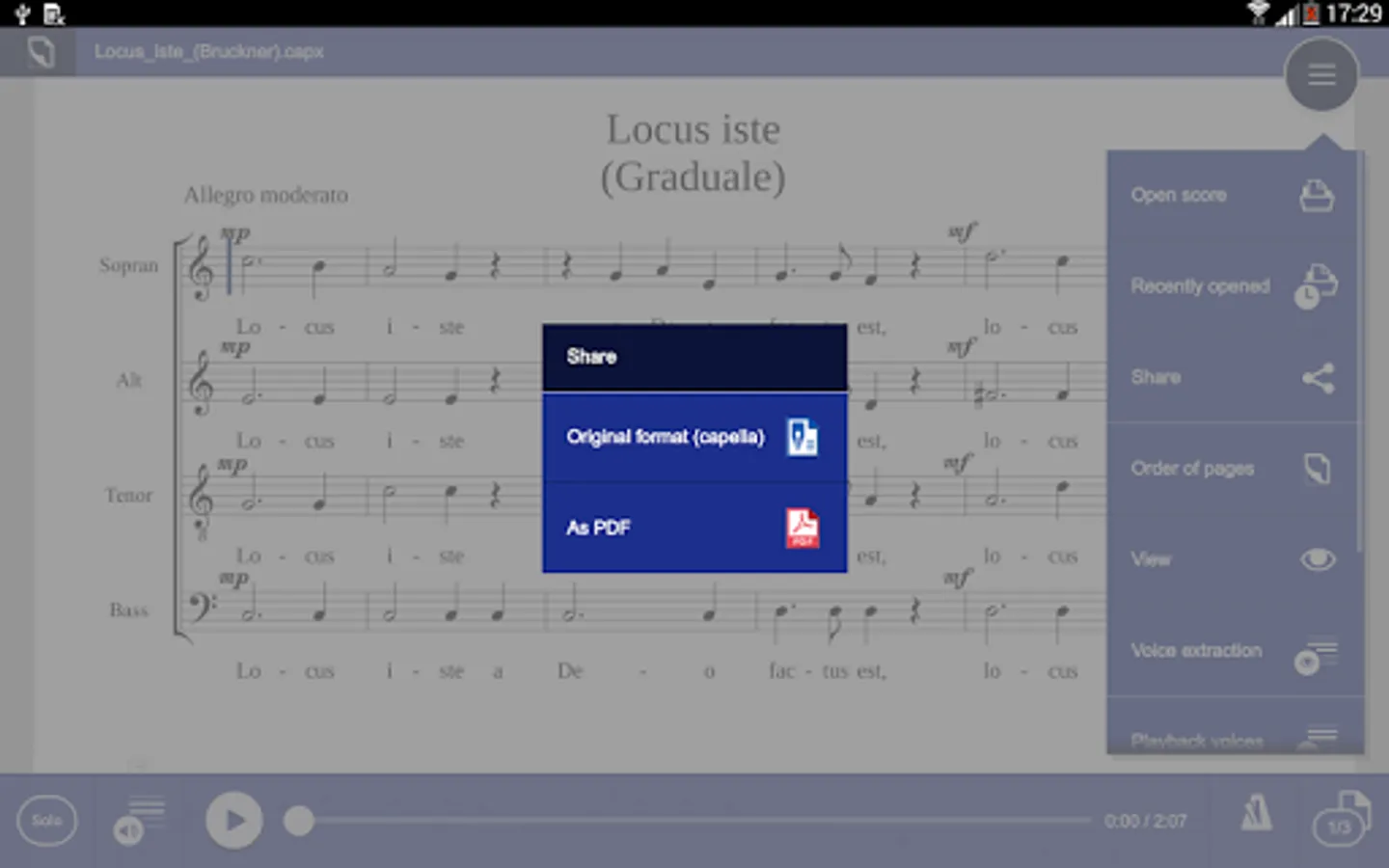Click the Voice extraction icon
The height and width of the screenshot is (868, 1389).
(1316, 656)
